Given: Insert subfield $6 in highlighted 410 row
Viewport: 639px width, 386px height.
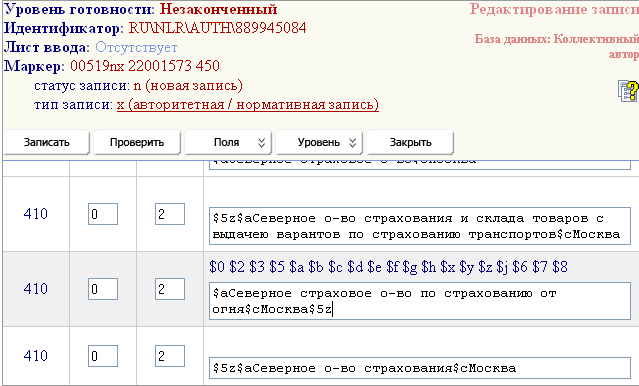Looking at the screenshot, I should [520, 267].
